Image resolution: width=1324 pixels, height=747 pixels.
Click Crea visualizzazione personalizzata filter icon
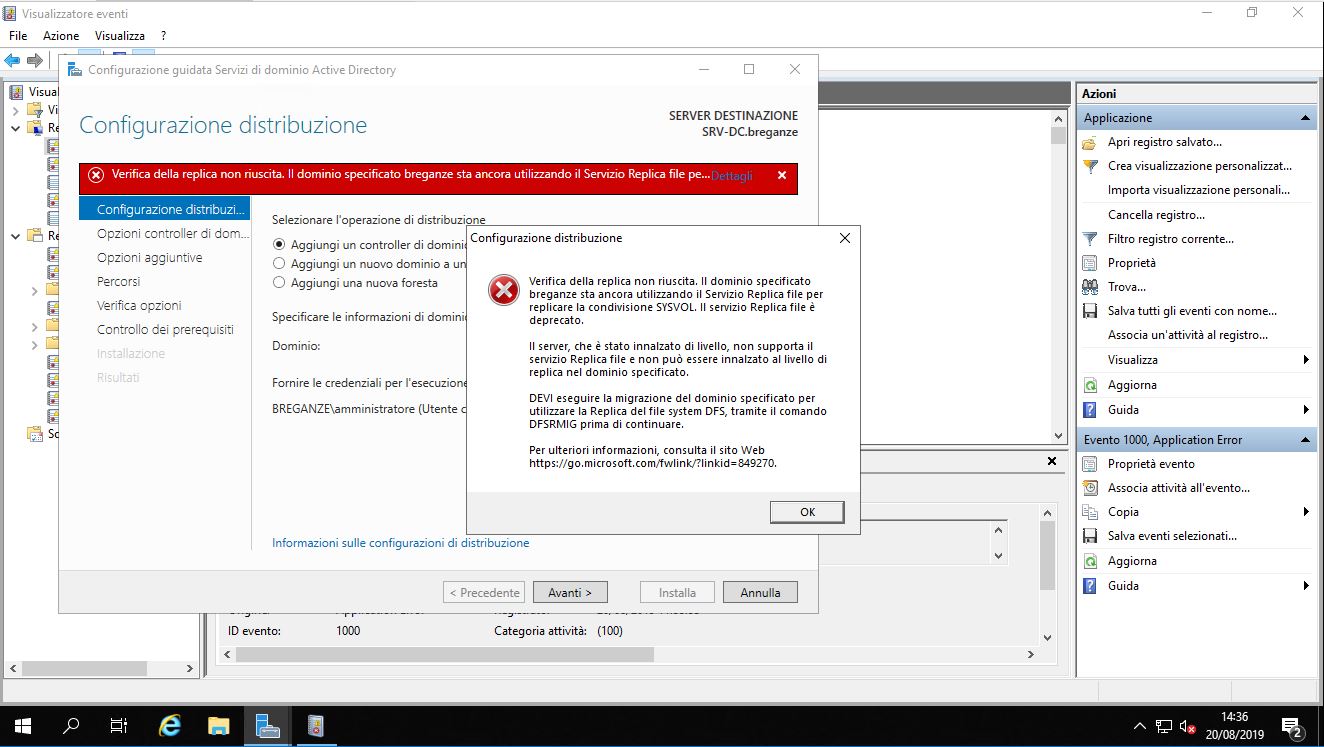[x=1090, y=166]
